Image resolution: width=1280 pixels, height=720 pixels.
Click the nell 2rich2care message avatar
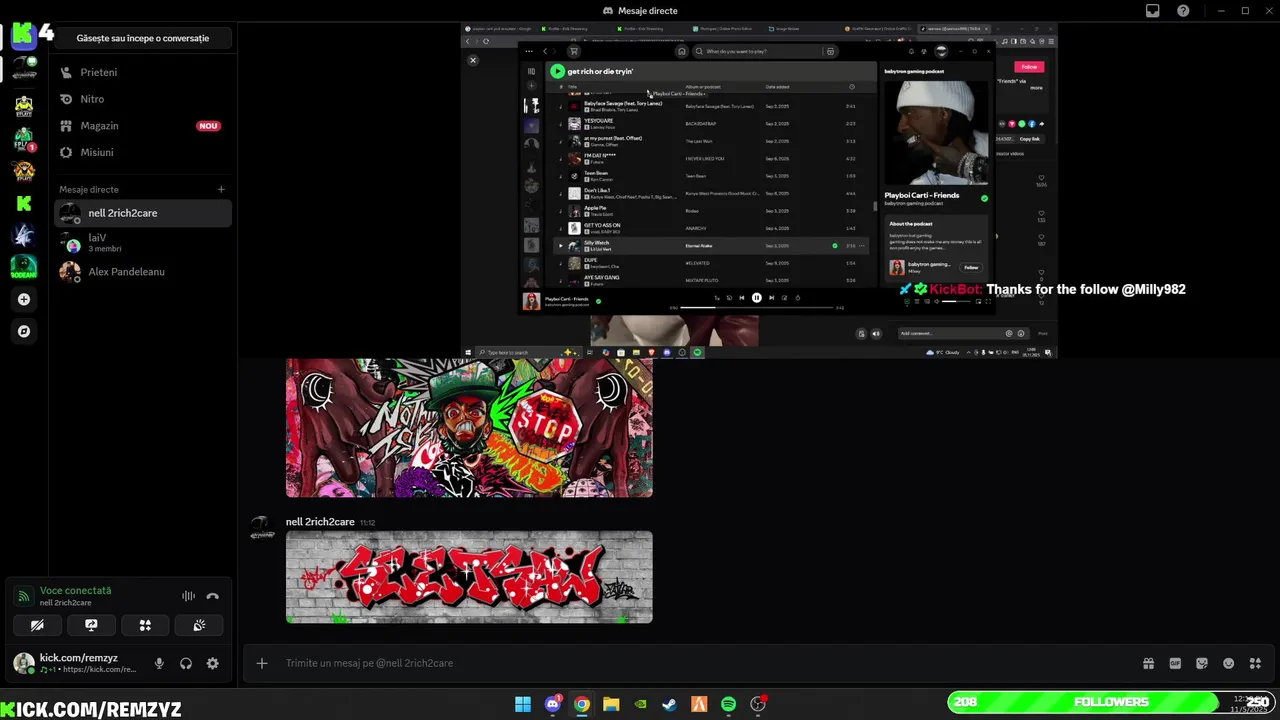coord(262,529)
